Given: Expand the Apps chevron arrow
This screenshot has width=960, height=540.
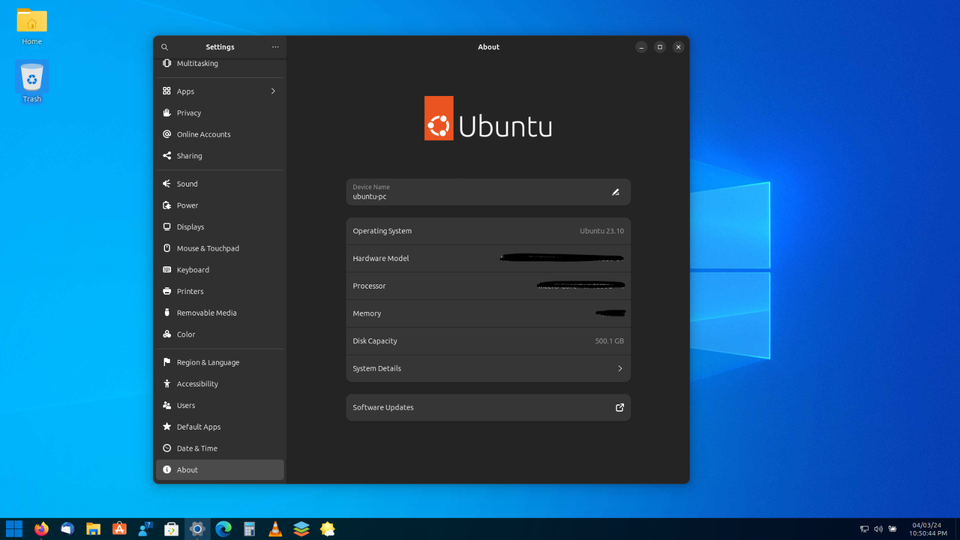Looking at the screenshot, I should coord(273,91).
